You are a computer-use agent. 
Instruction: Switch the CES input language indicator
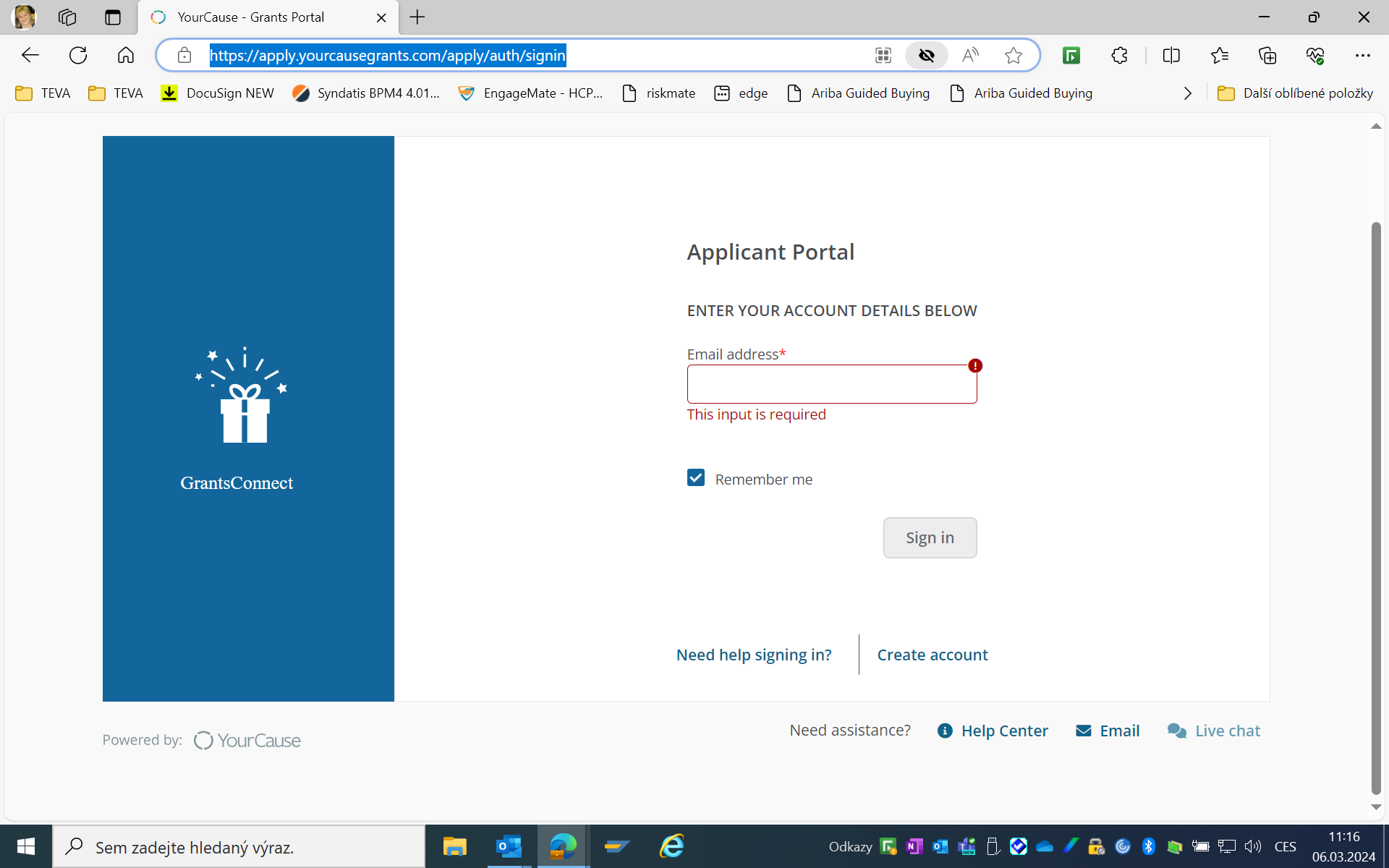tap(1286, 846)
